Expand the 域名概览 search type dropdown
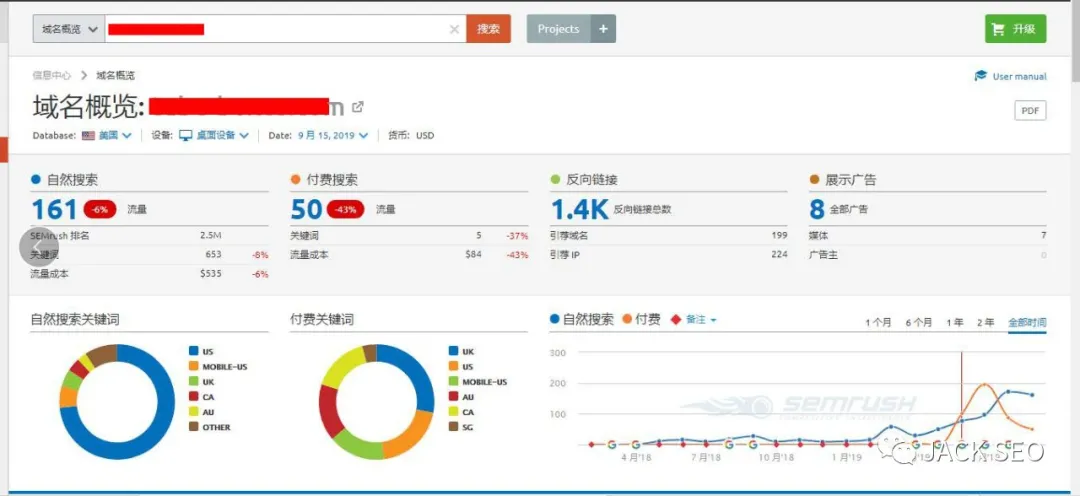The image size is (1080, 496). point(68,29)
